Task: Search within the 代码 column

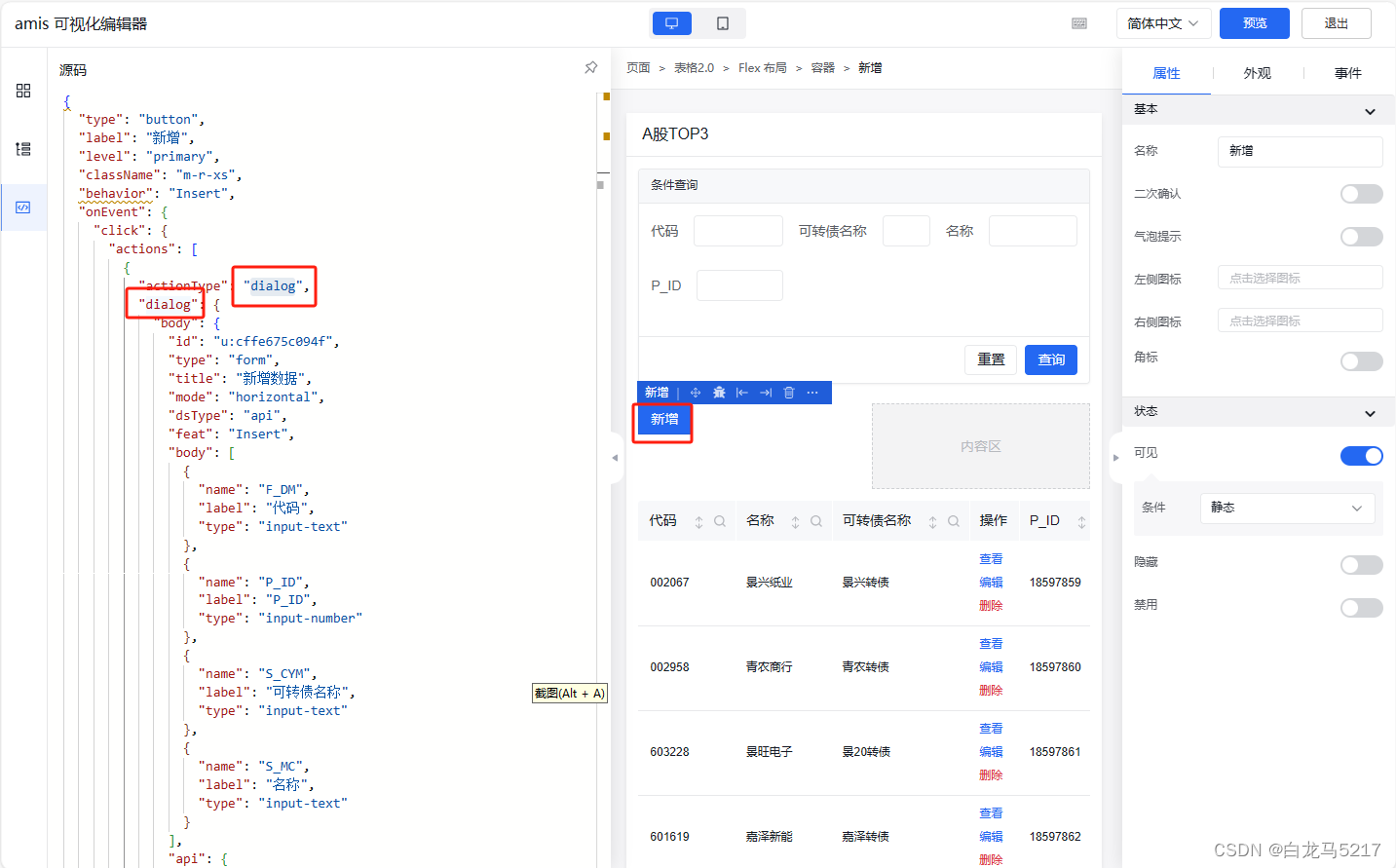Action: [x=720, y=521]
